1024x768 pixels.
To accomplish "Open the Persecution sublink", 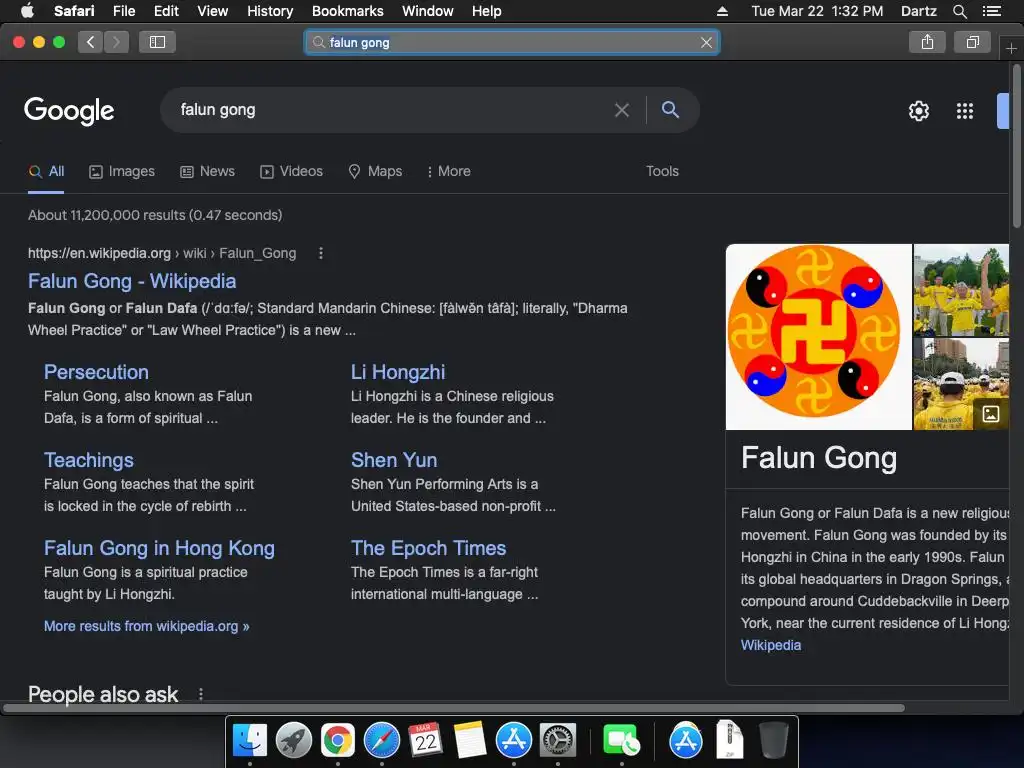I will [96, 372].
